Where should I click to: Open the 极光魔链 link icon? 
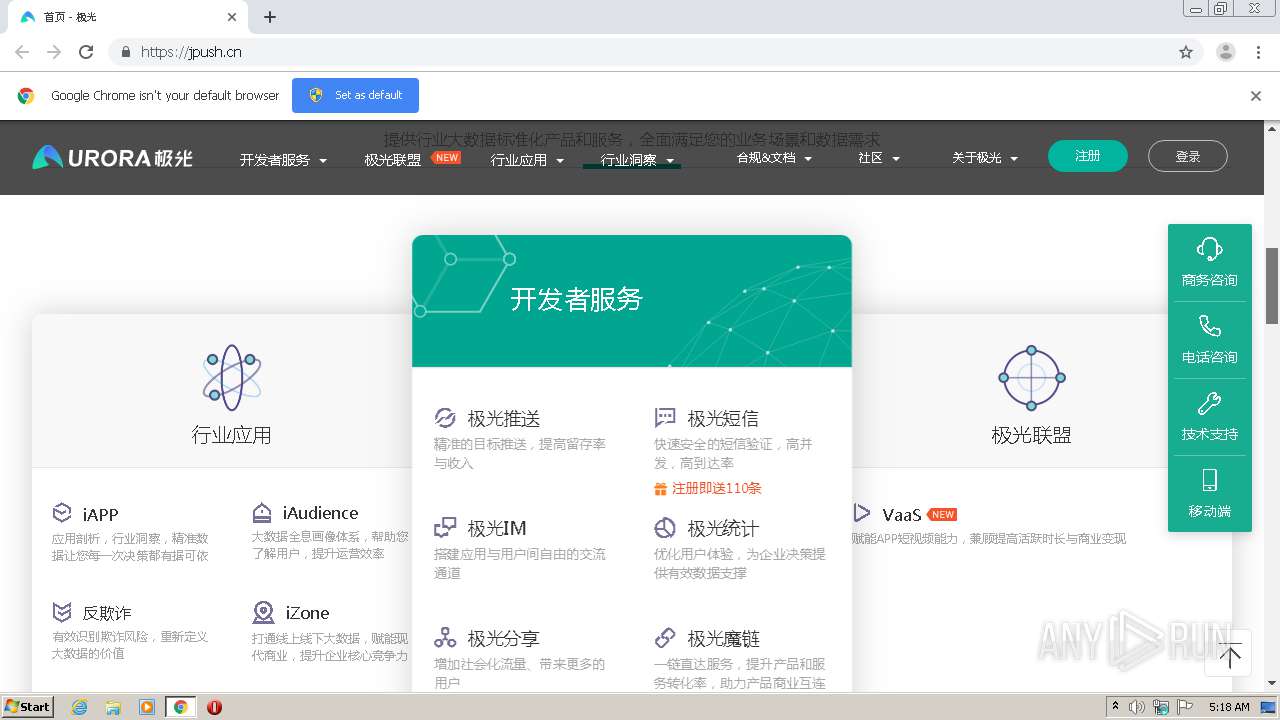[x=665, y=637]
